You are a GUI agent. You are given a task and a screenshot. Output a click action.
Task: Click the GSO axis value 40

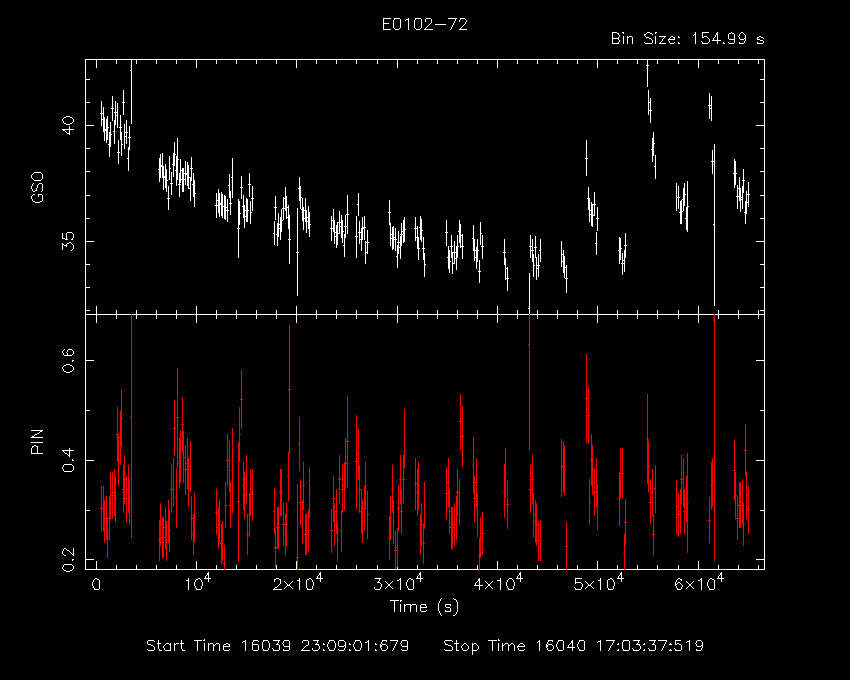click(x=68, y=126)
